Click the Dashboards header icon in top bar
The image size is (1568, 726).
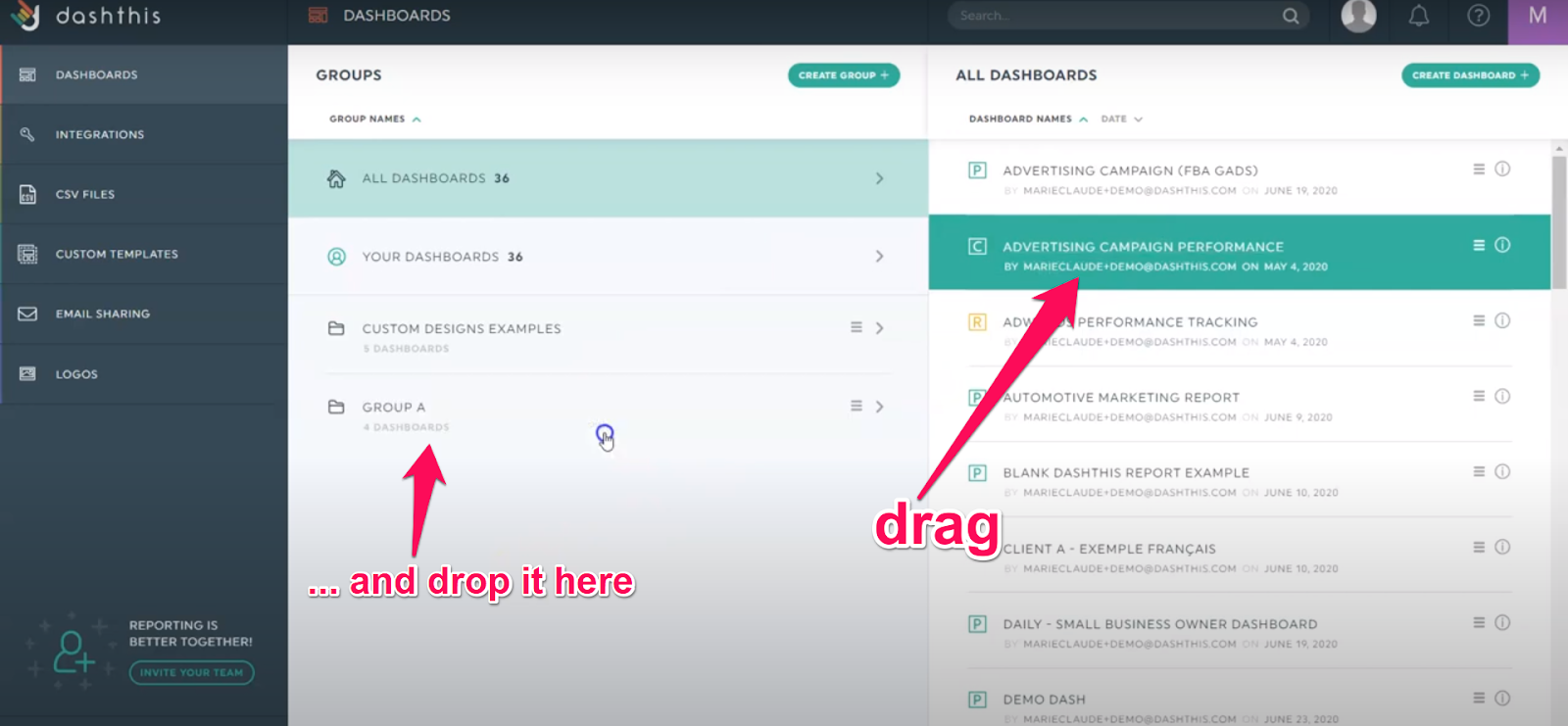[318, 16]
